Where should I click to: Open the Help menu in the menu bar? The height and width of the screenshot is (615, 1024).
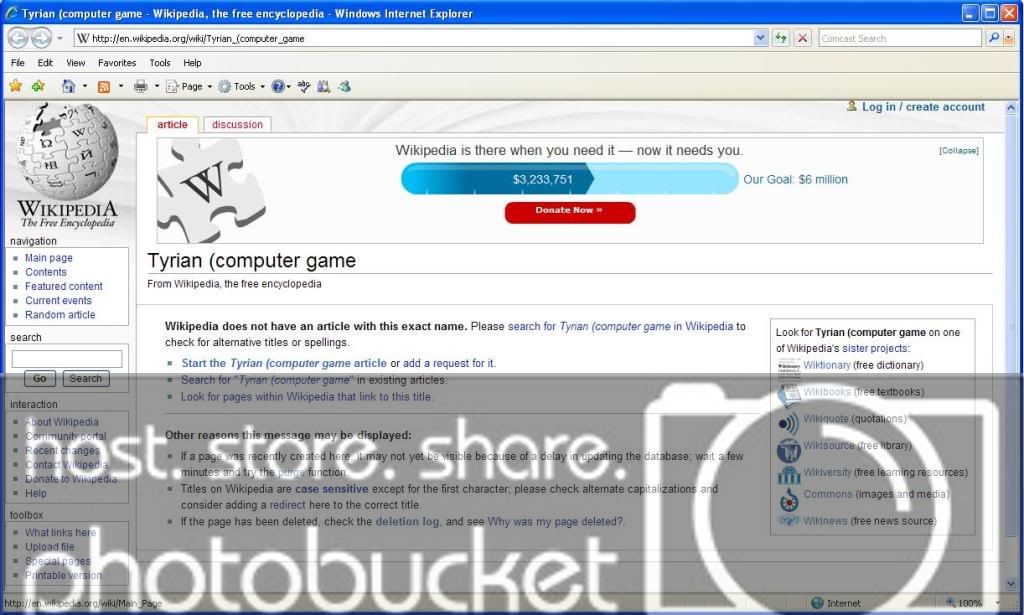point(192,63)
